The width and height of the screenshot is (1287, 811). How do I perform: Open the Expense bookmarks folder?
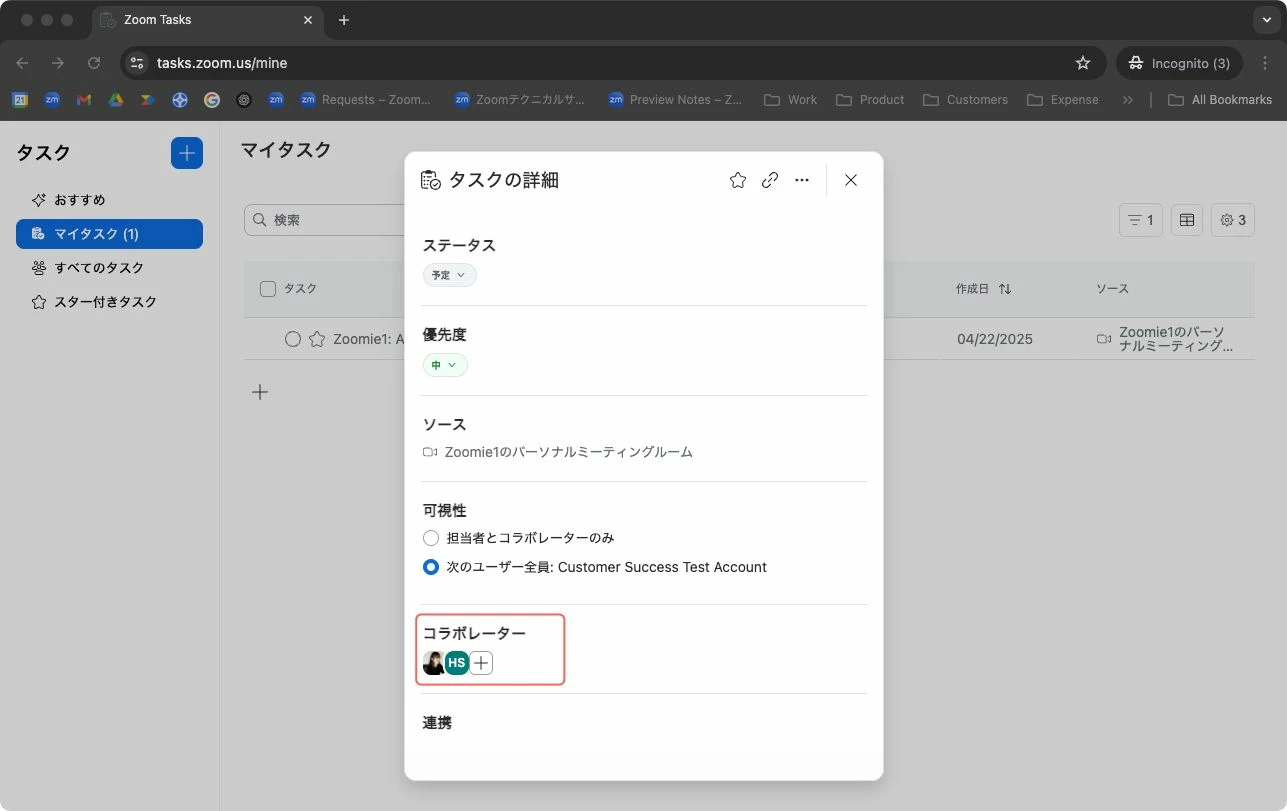1063,100
